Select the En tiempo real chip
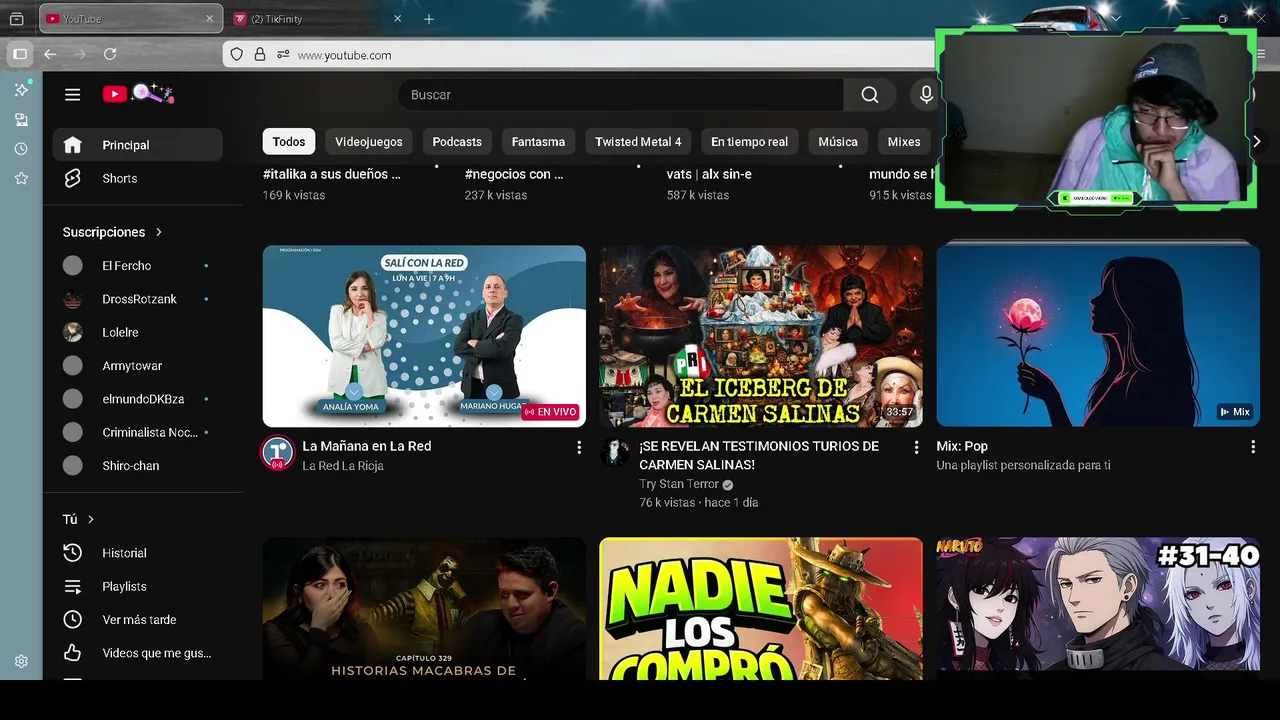This screenshot has height=720, width=1280. (750, 142)
